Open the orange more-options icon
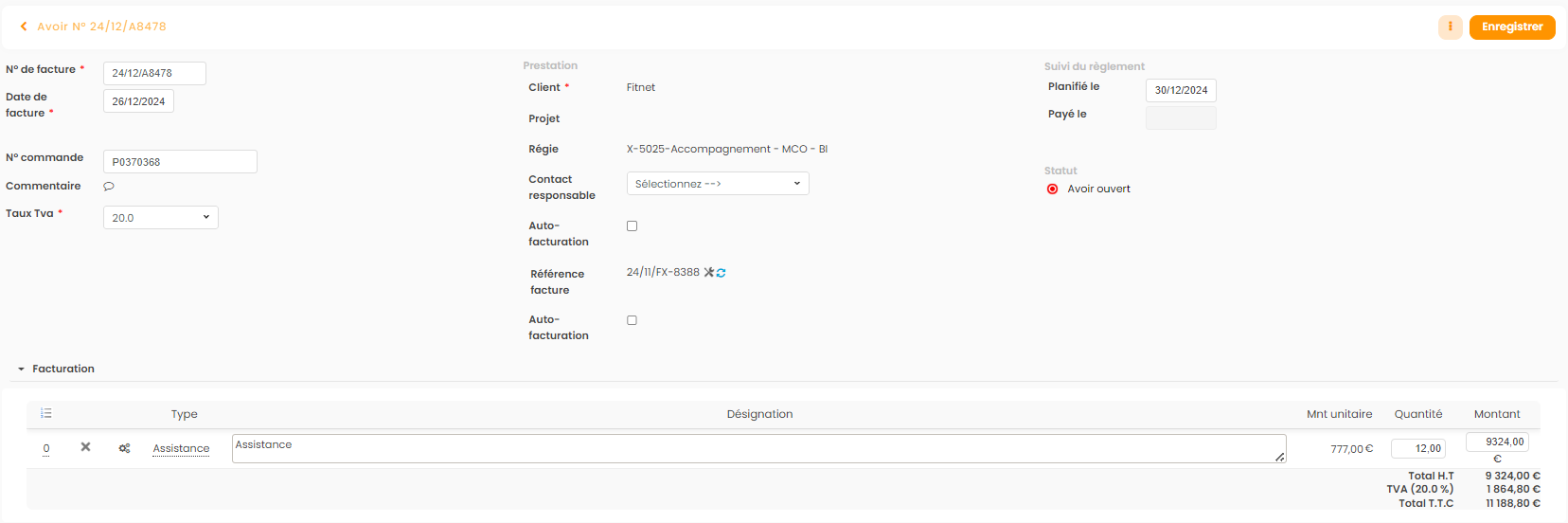 coord(1450,27)
